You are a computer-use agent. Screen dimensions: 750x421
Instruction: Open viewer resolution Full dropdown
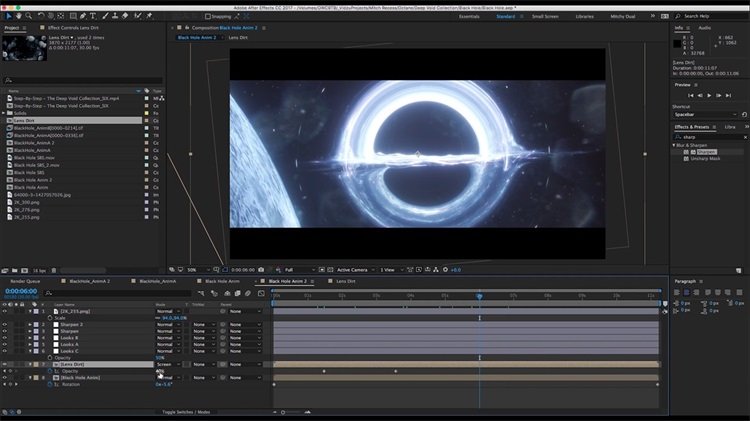300,270
